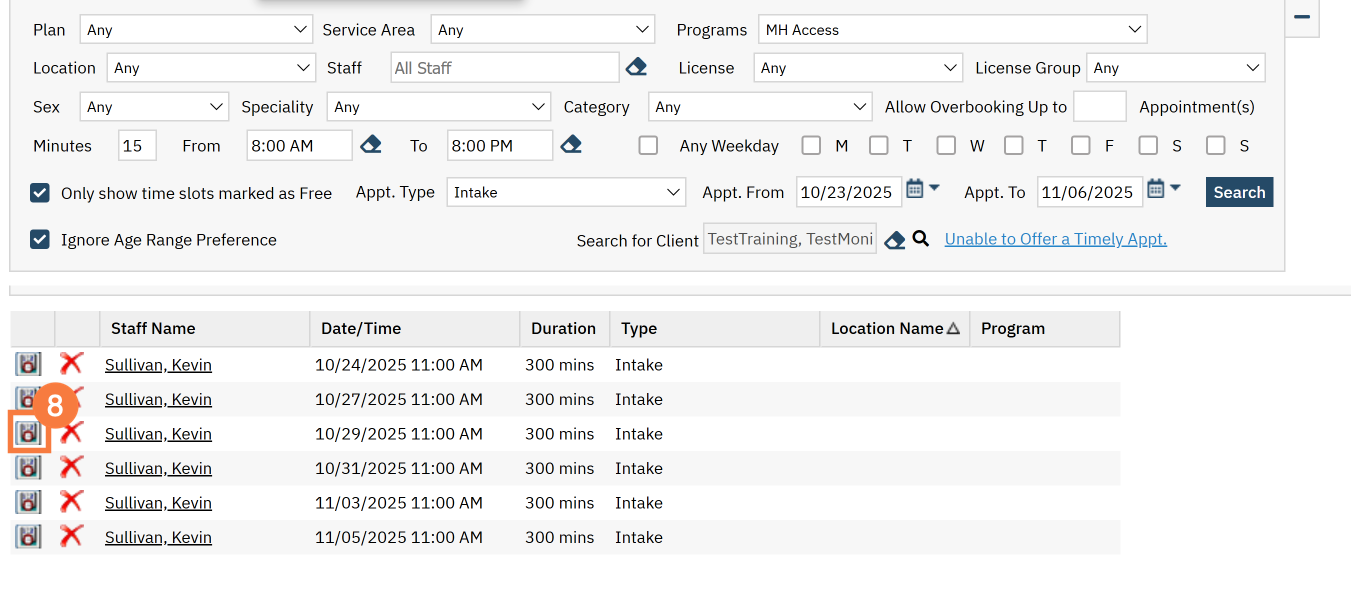Click the magnifier icon to search for client
The height and width of the screenshot is (597, 1351).
[921, 239]
